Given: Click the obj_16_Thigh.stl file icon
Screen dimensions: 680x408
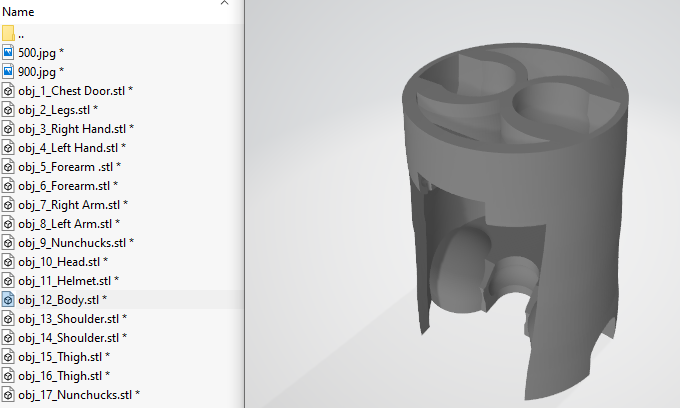Looking at the screenshot, I should [8, 376].
